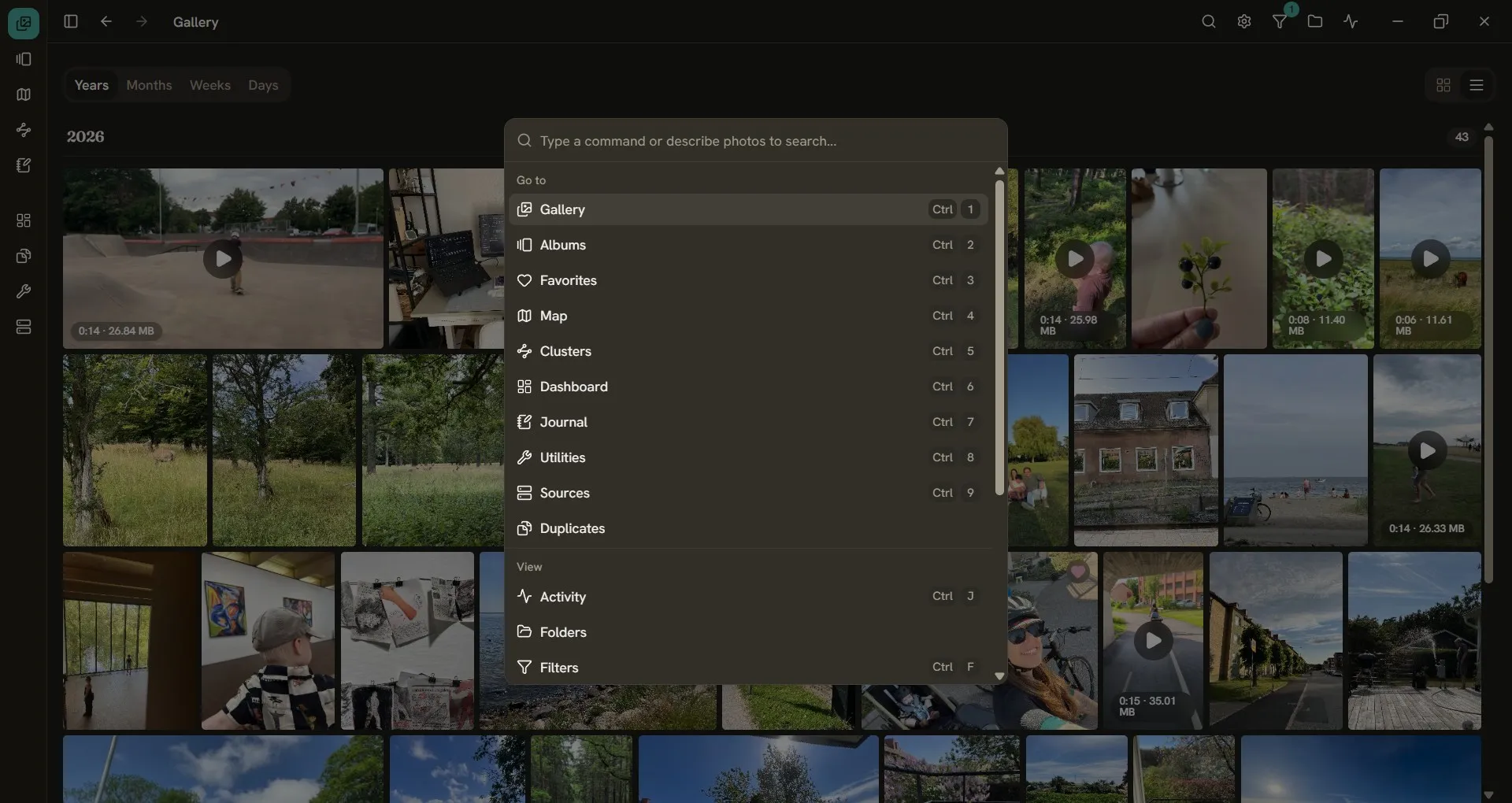Choose Journal in command palette

tap(748, 423)
